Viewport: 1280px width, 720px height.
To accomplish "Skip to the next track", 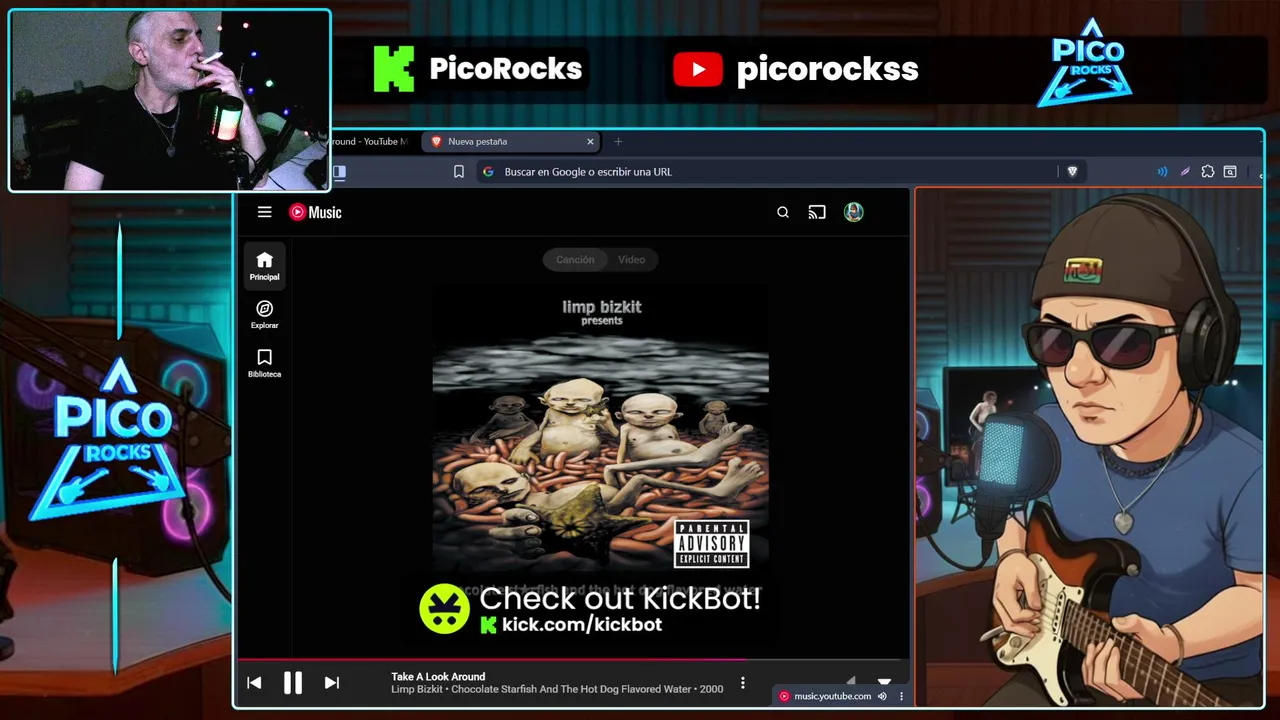I will click(332, 683).
